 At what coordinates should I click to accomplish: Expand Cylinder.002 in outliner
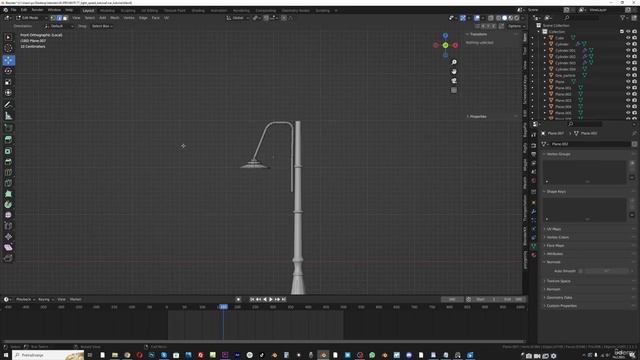545,57
